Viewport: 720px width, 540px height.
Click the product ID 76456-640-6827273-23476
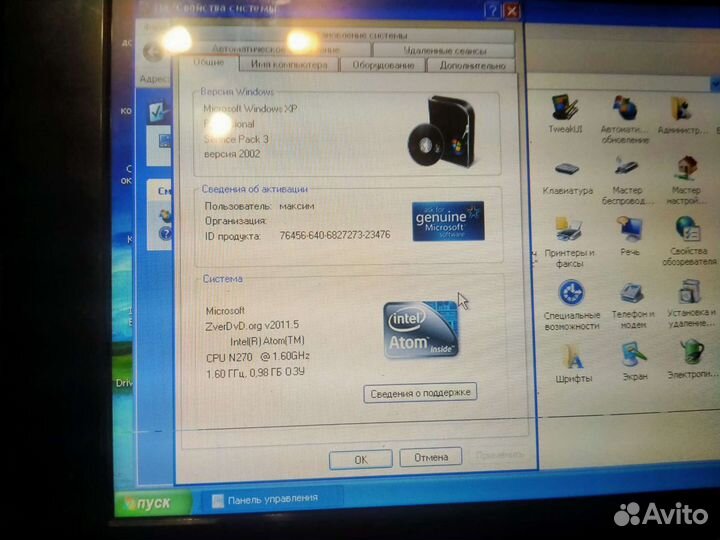(335, 235)
